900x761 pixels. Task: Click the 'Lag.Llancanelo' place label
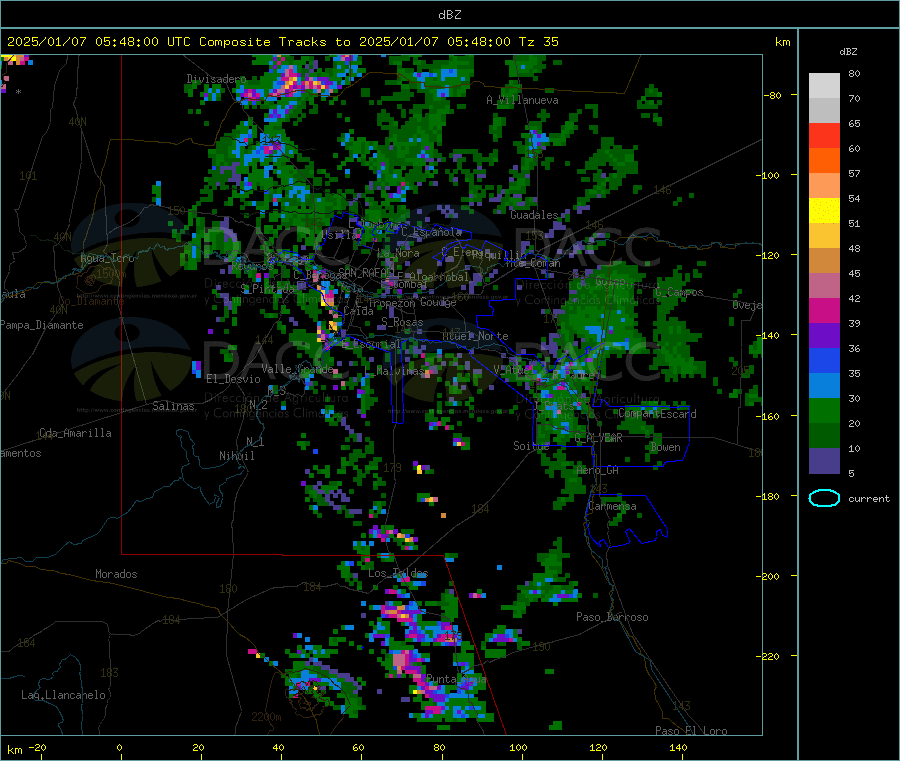(x=63, y=695)
